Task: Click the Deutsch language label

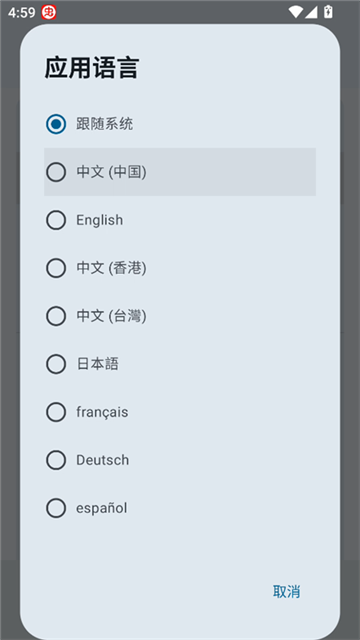Action: point(102,460)
